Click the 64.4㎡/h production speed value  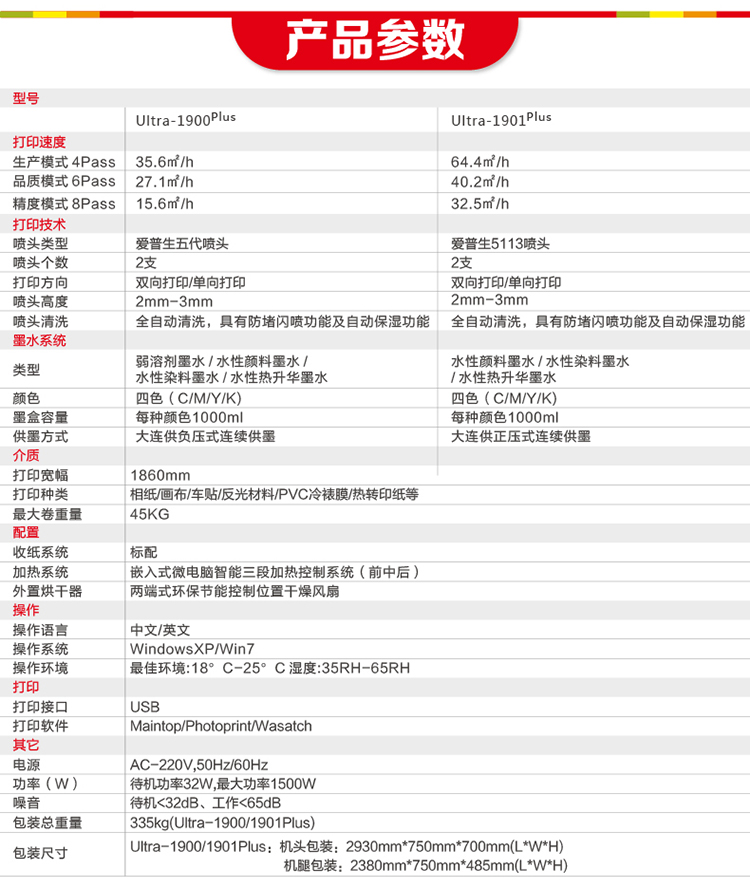point(479,162)
